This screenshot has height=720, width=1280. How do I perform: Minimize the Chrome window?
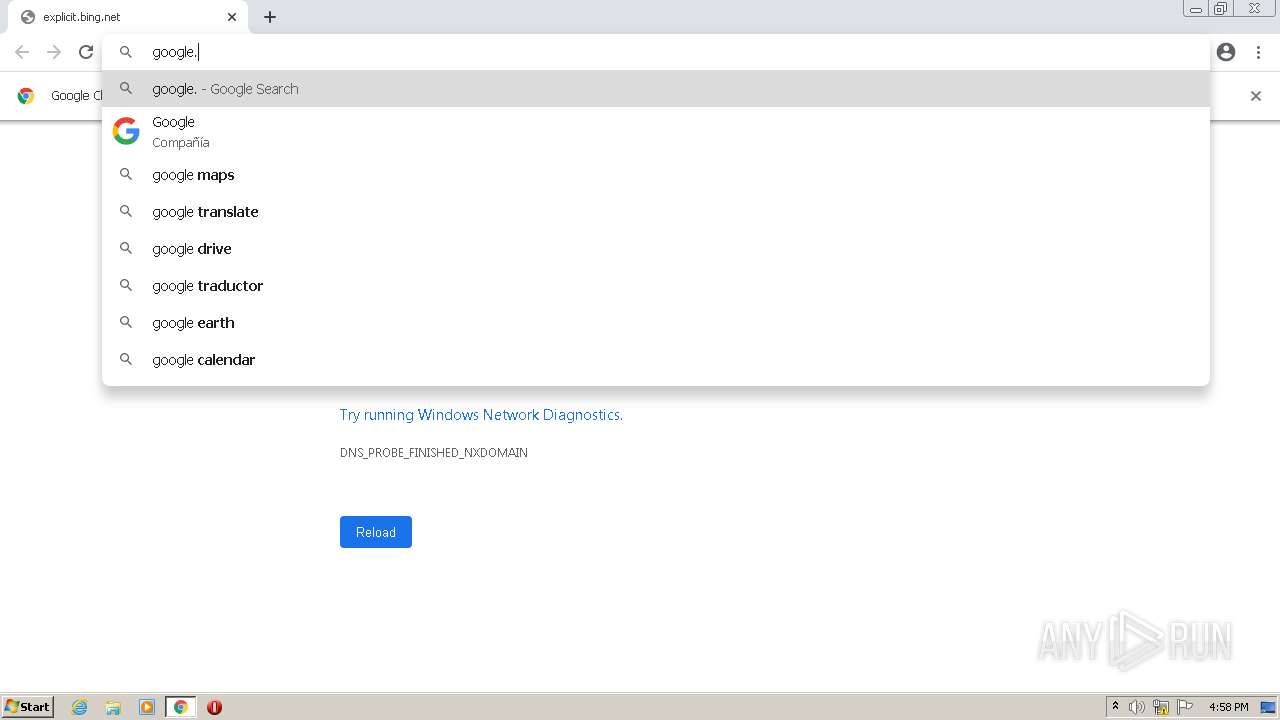pyautogui.click(x=1196, y=9)
